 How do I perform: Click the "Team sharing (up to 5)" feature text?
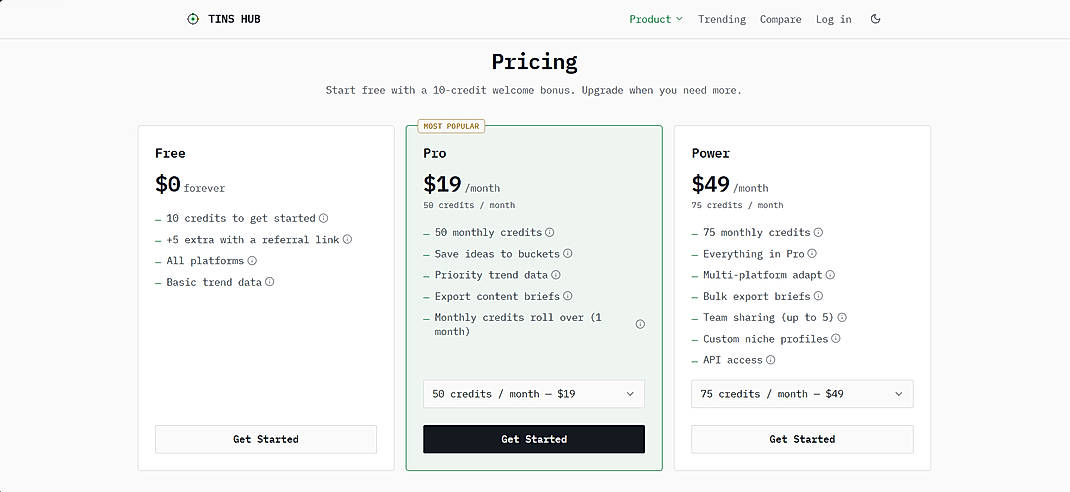768,317
